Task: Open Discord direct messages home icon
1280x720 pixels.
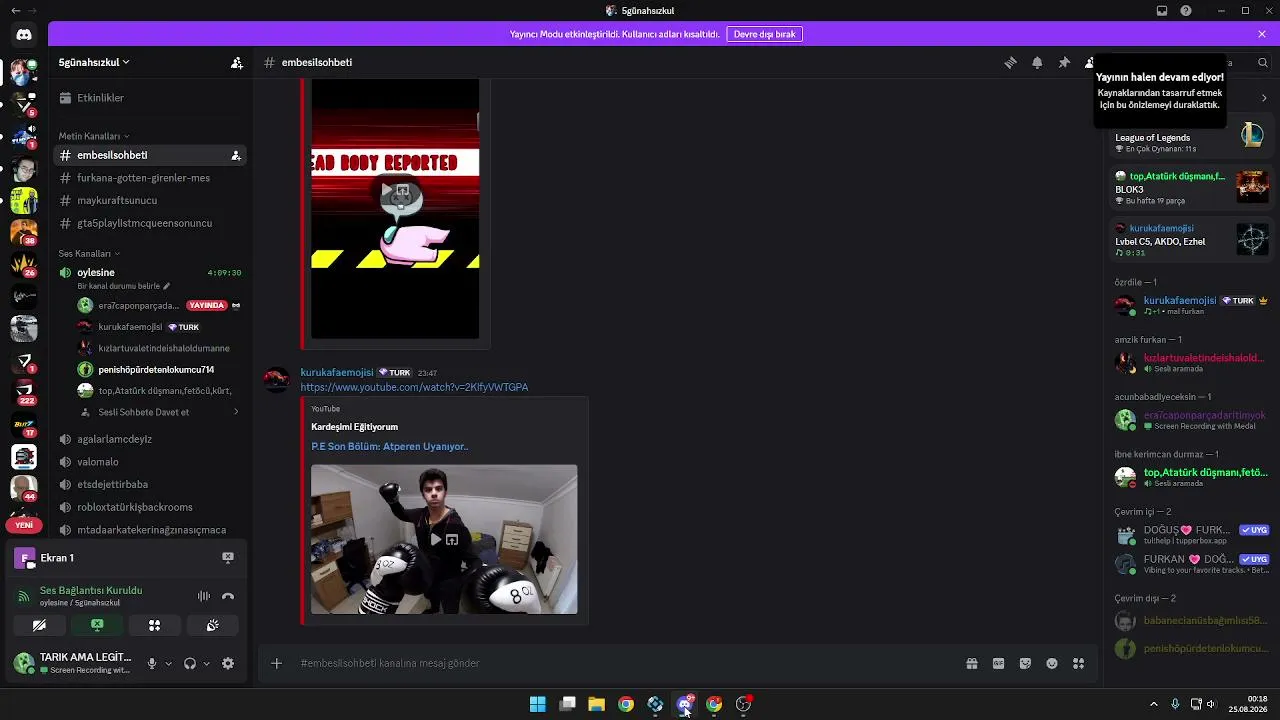Action: (24, 35)
